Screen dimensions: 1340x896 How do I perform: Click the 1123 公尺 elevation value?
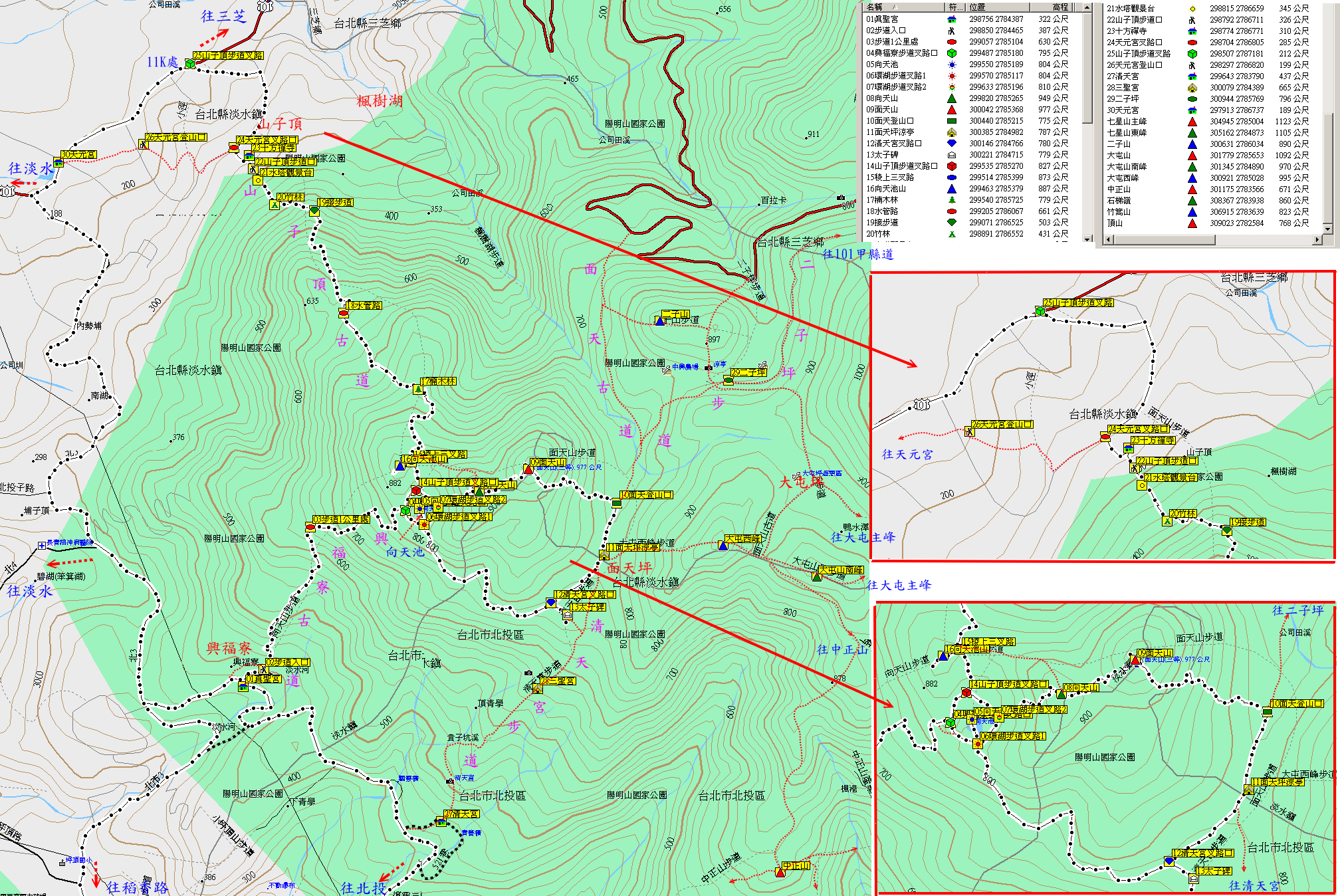click(x=1291, y=122)
